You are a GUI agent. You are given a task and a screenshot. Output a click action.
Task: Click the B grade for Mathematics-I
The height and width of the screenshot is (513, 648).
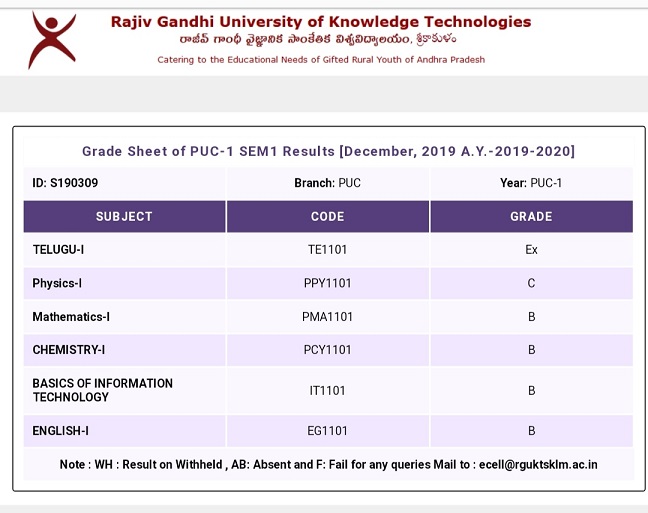[531, 317]
